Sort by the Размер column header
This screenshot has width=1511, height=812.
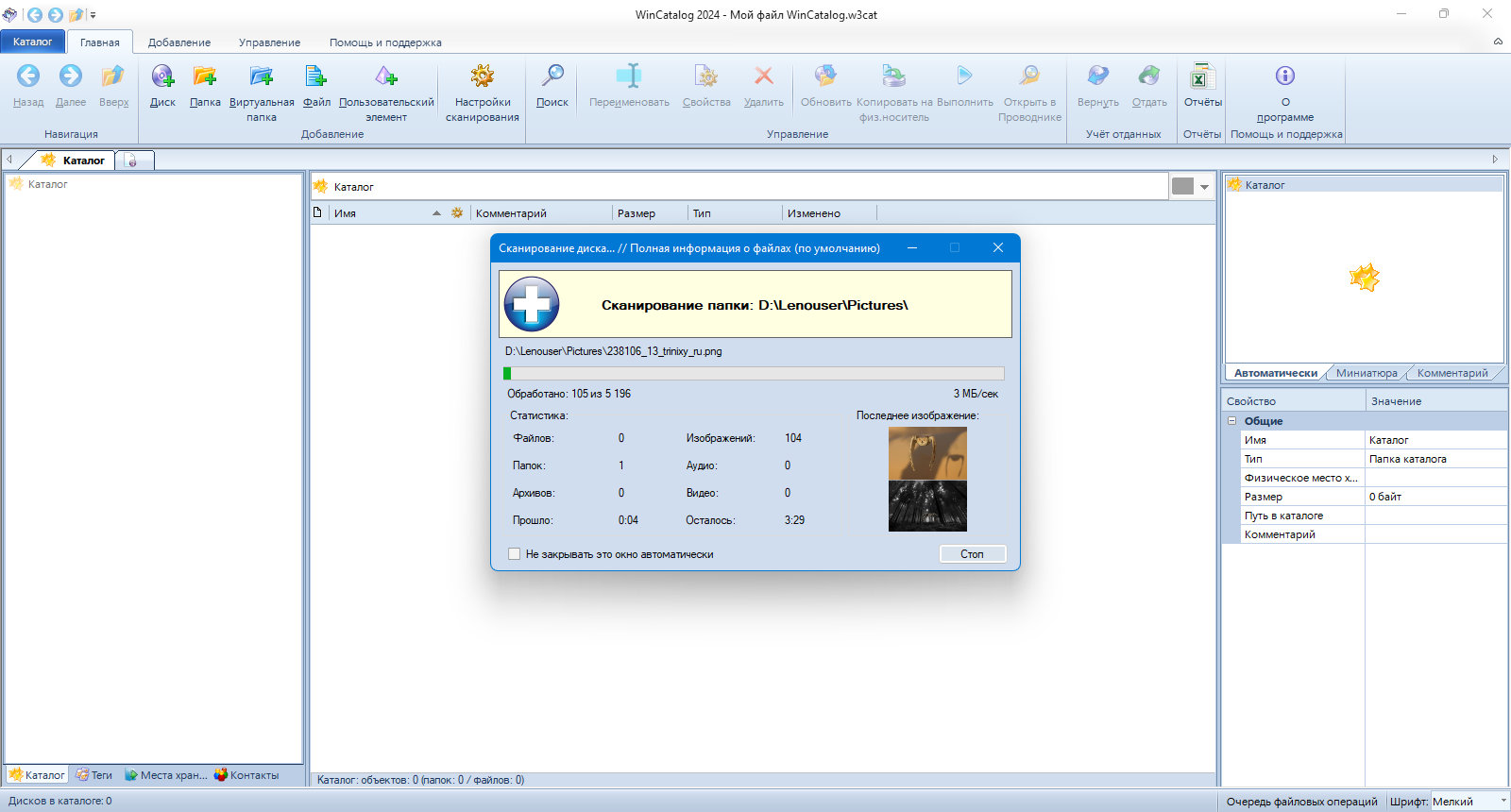[x=650, y=213]
